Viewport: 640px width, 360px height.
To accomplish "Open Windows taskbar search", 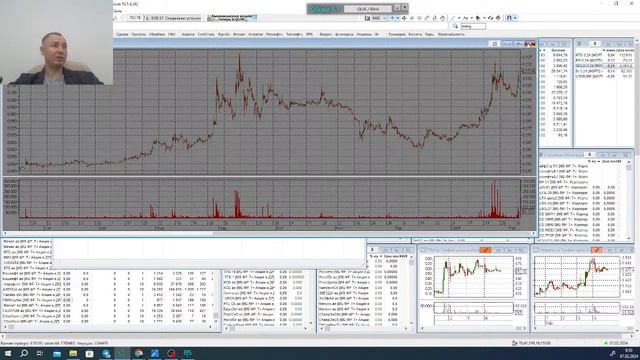I will 24,353.
